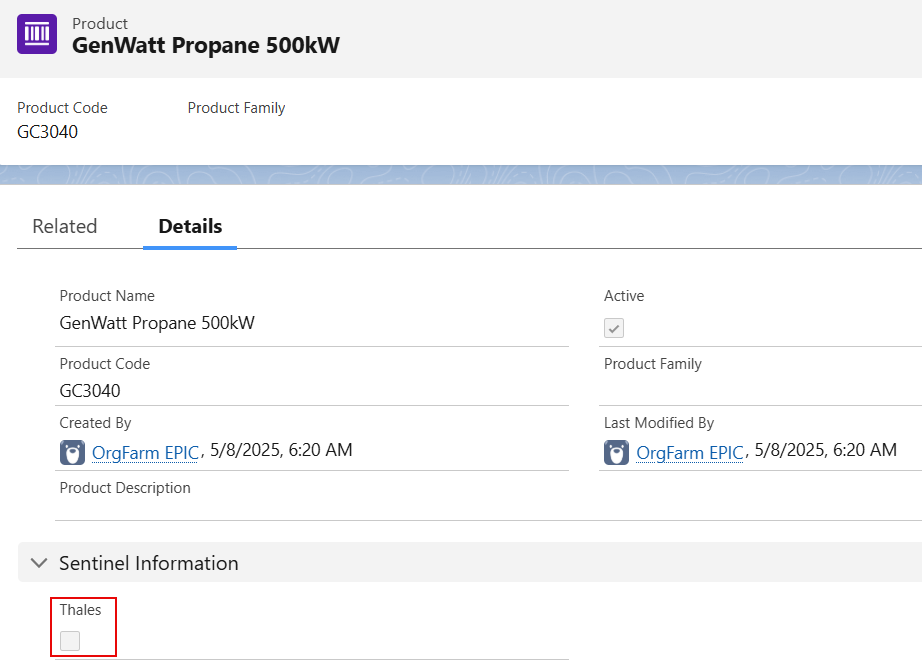Switch to the Related tab
The width and height of the screenshot is (922, 666).
pyautogui.click(x=65, y=226)
